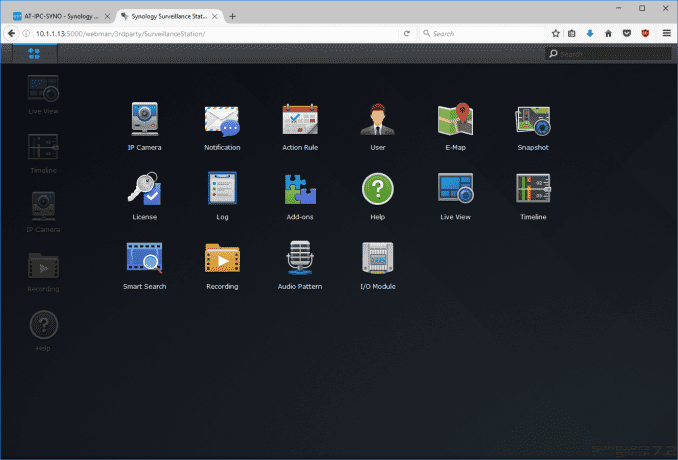
Task: Open the Audio Pattern microphone icon
Action: pyautogui.click(x=299, y=260)
